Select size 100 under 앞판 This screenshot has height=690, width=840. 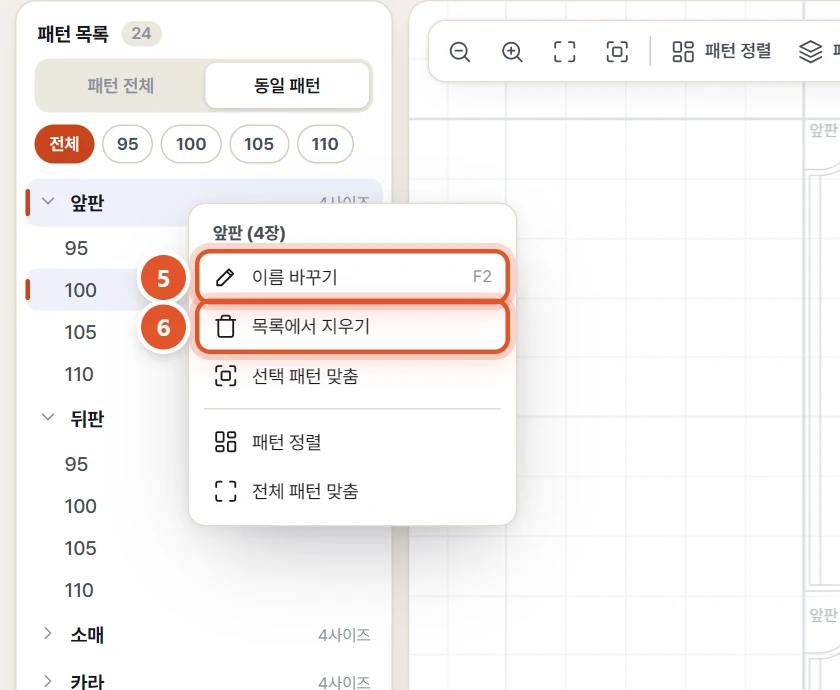click(x=80, y=290)
